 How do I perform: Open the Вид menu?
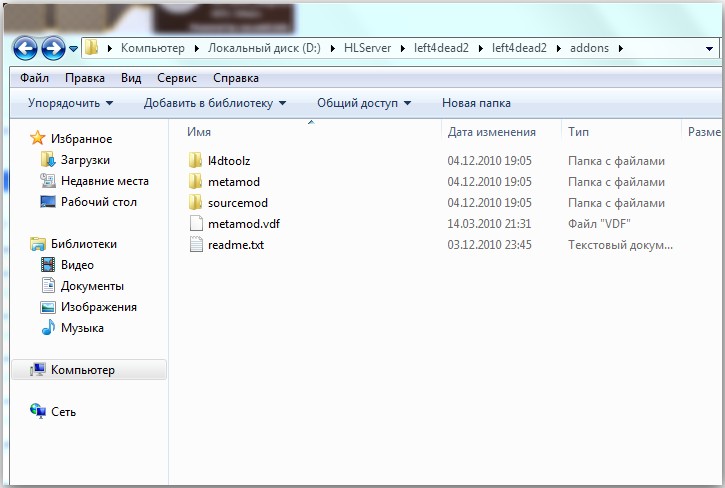click(x=131, y=78)
